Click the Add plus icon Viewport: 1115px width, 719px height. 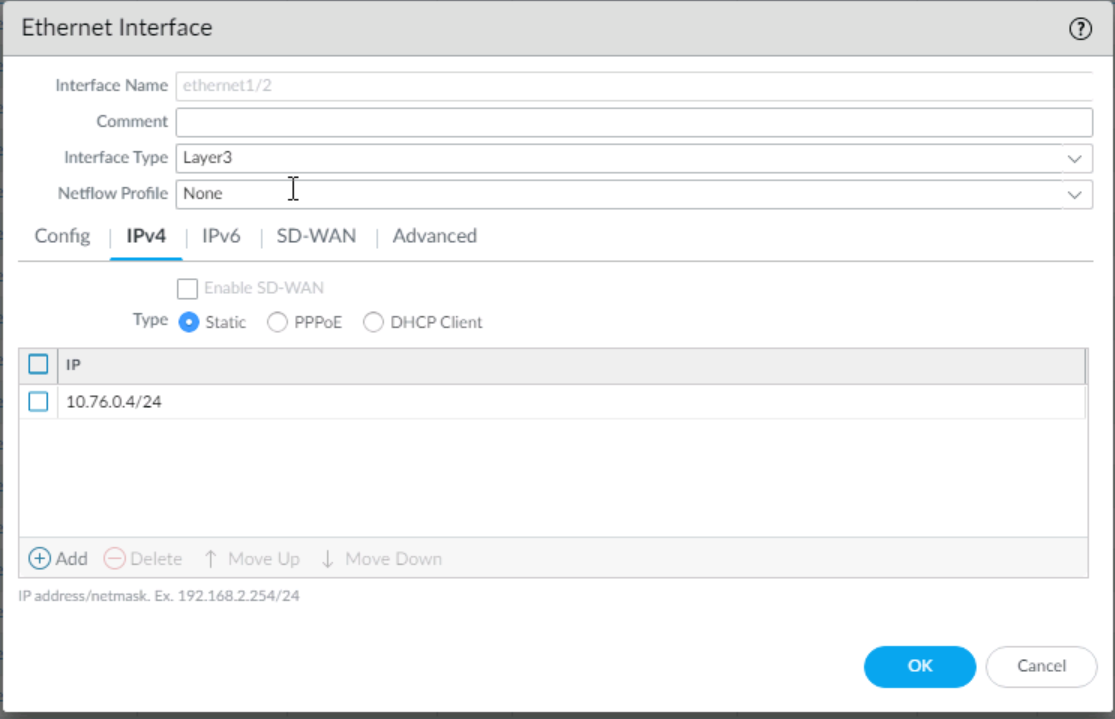[x=40, y=559]
